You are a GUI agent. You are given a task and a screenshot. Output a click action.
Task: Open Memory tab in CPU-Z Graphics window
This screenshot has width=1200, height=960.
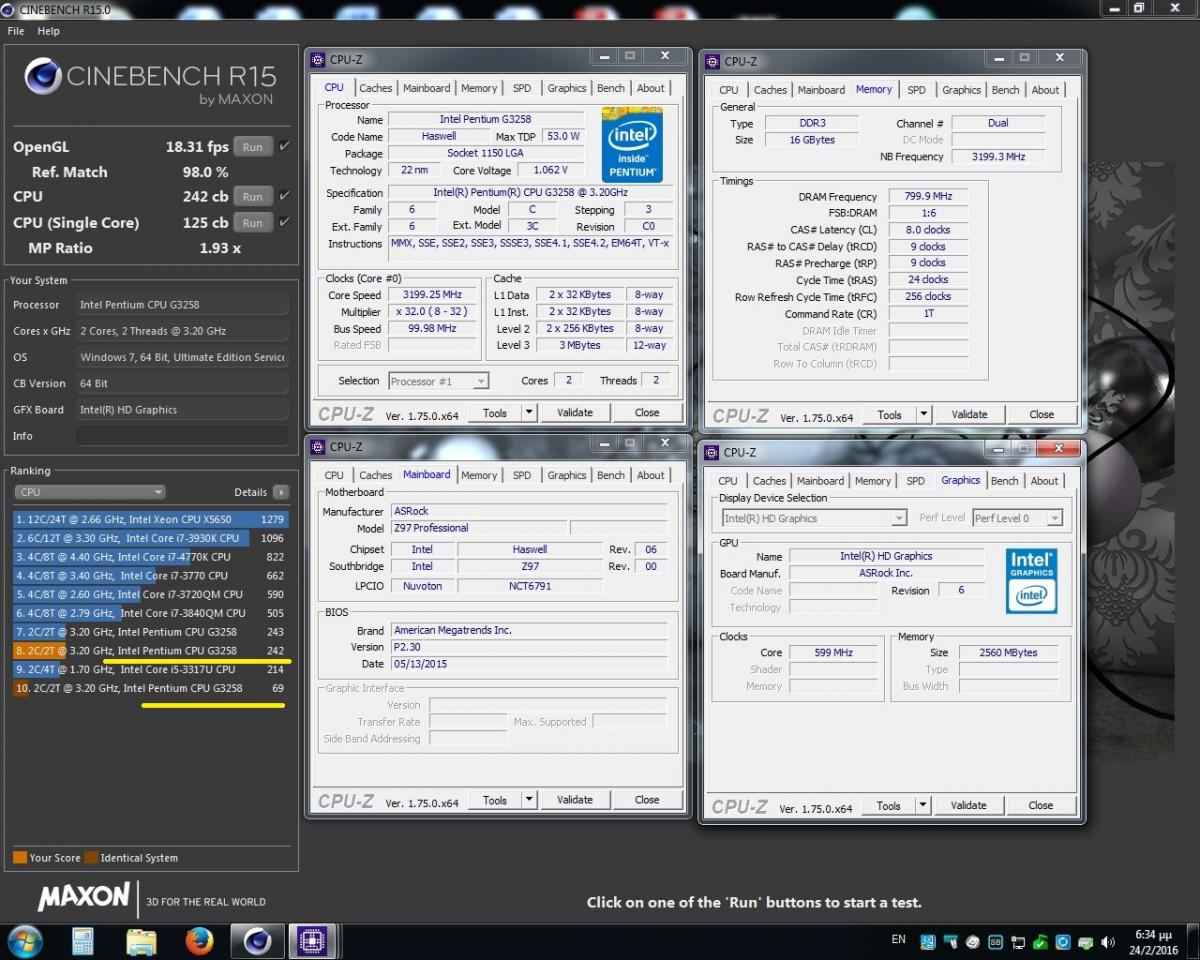click(872, 481)
